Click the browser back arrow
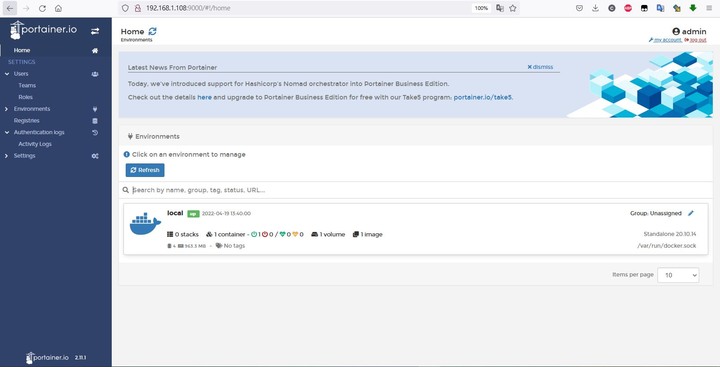The width and height of the screenshot is (720, 367). click(x=10, y=8)
